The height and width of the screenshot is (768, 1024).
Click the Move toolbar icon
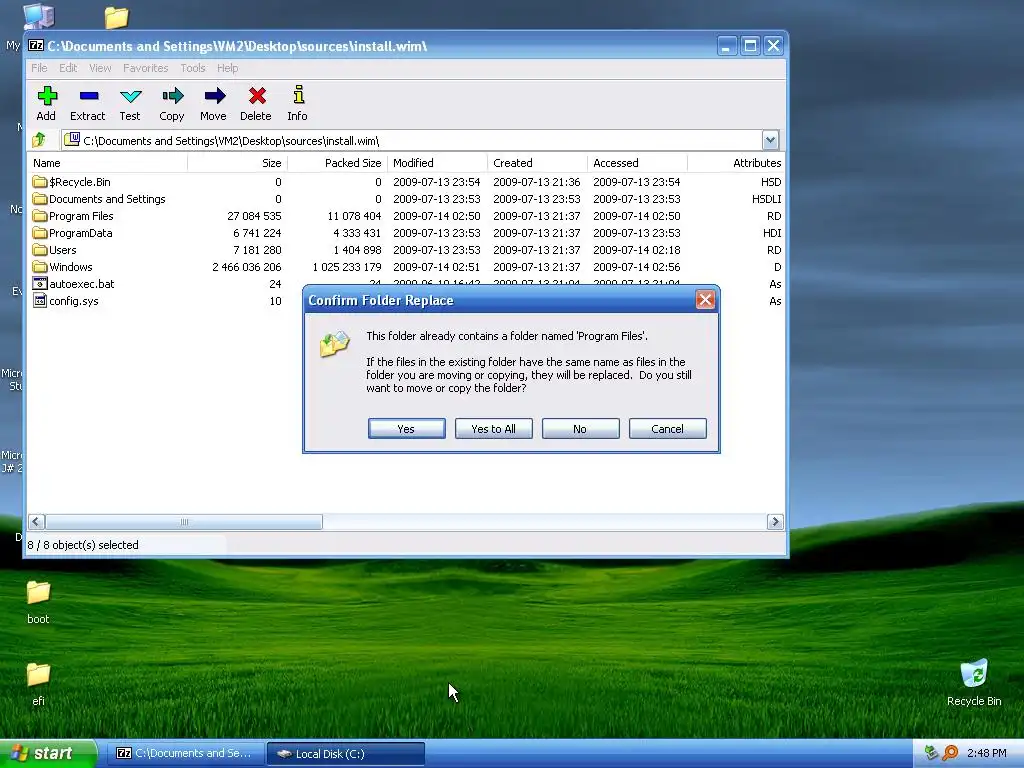tap(214, 97)
